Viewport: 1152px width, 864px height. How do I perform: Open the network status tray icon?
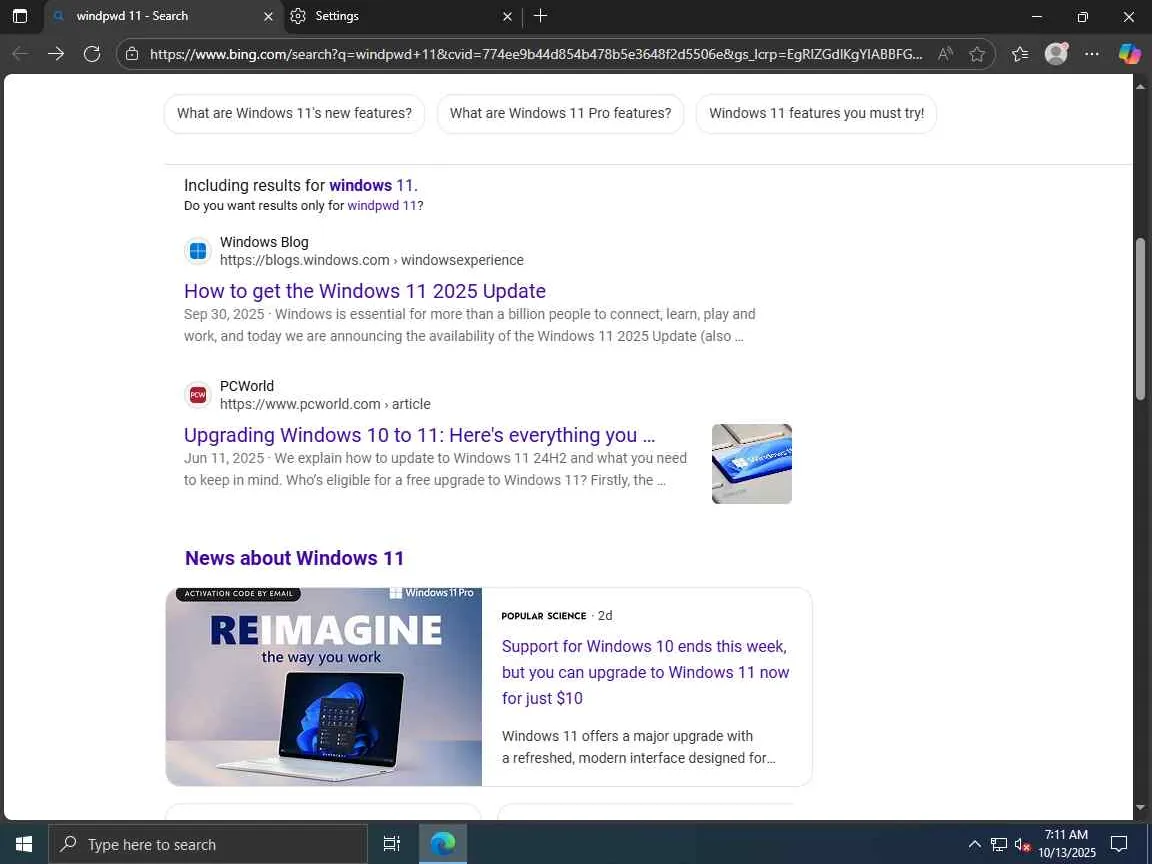(998, 844)
